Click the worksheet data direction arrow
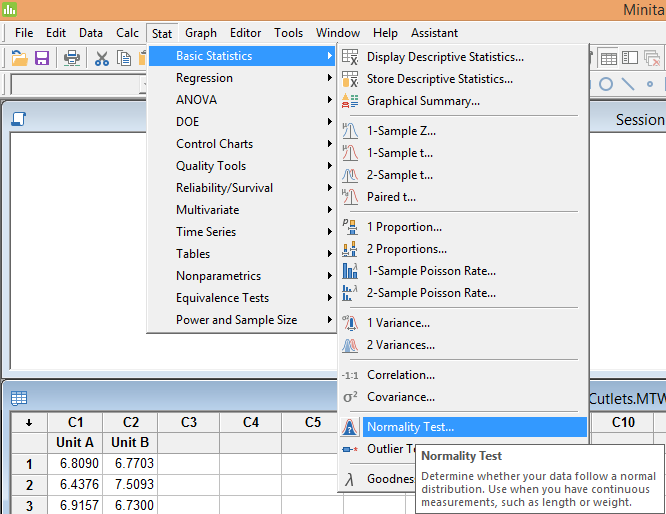This screenshot has width=666, height=514. click(29, 423)
